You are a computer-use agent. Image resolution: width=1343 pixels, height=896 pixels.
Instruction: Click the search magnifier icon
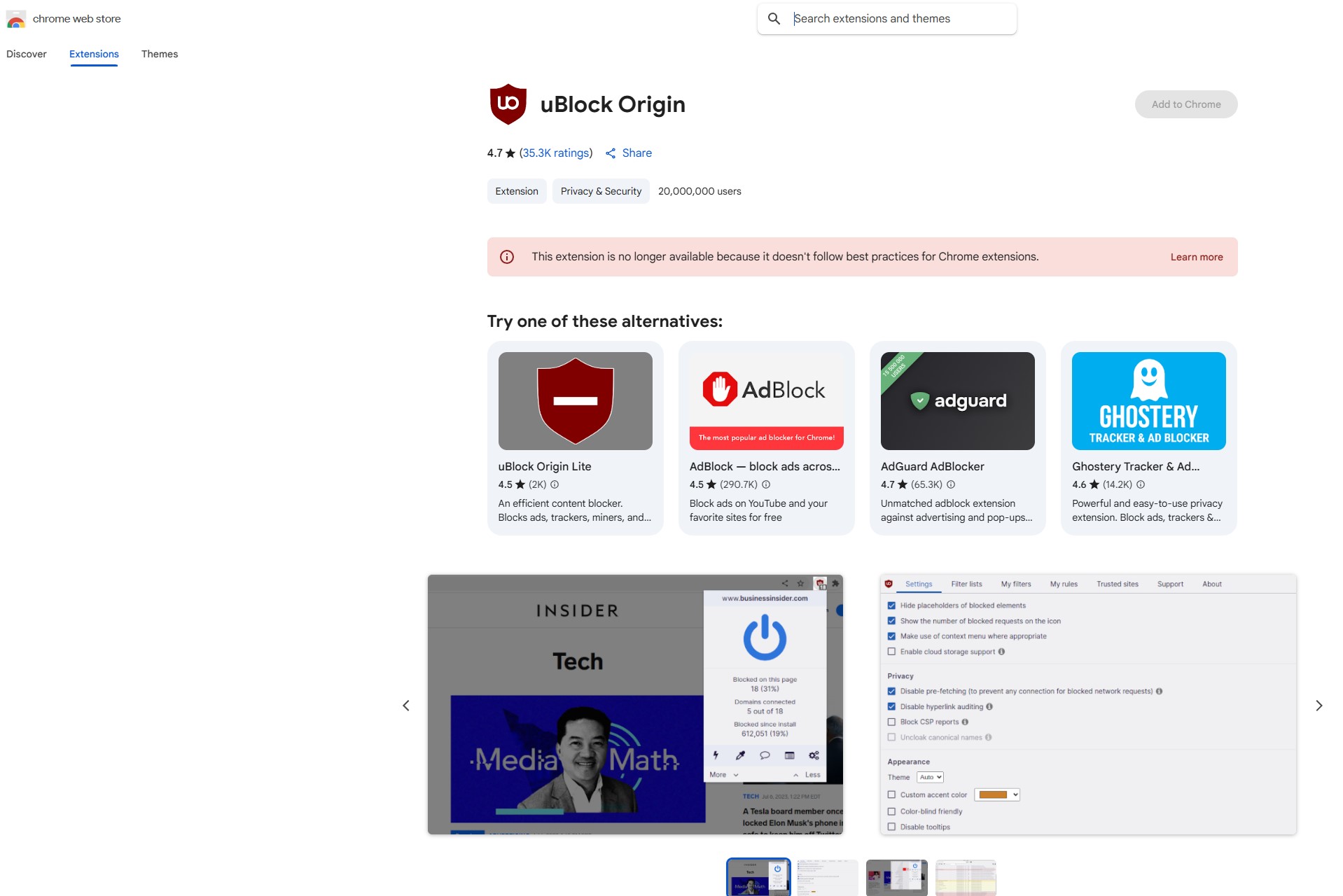coord(774,19)
